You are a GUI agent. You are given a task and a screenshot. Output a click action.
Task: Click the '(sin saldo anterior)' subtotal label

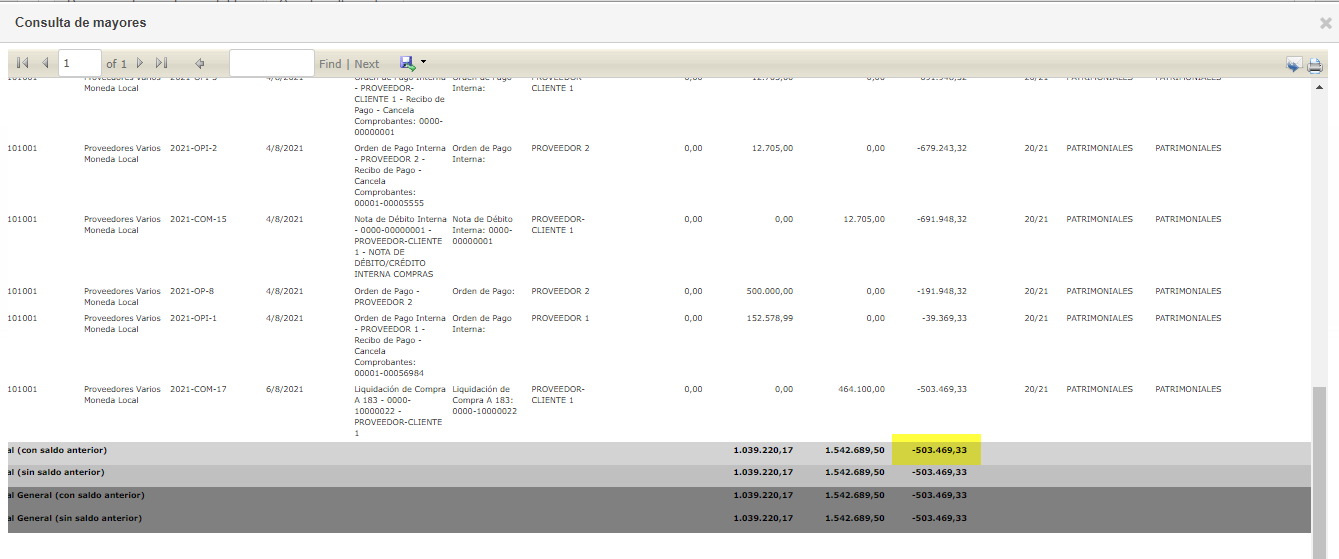[56, 472]
